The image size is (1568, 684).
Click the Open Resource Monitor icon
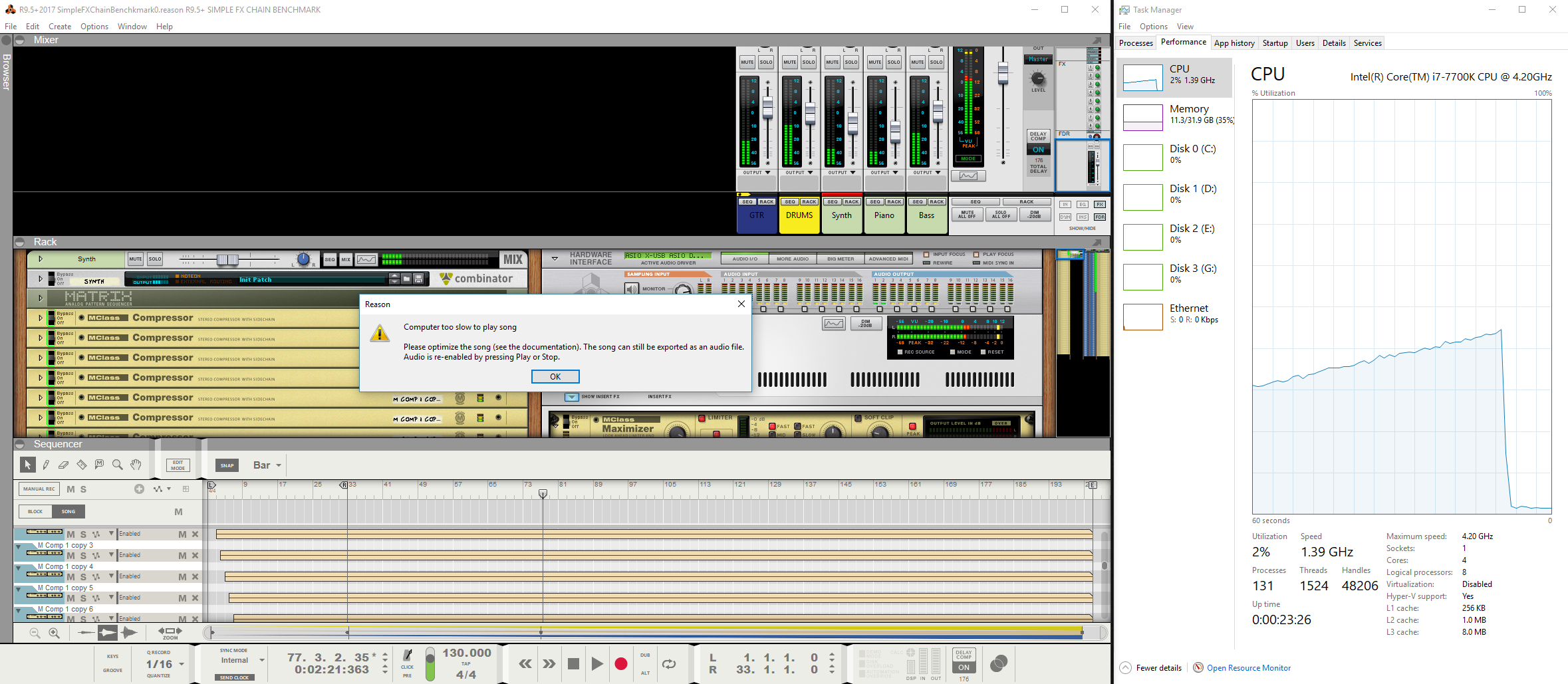pos(1198,667)
